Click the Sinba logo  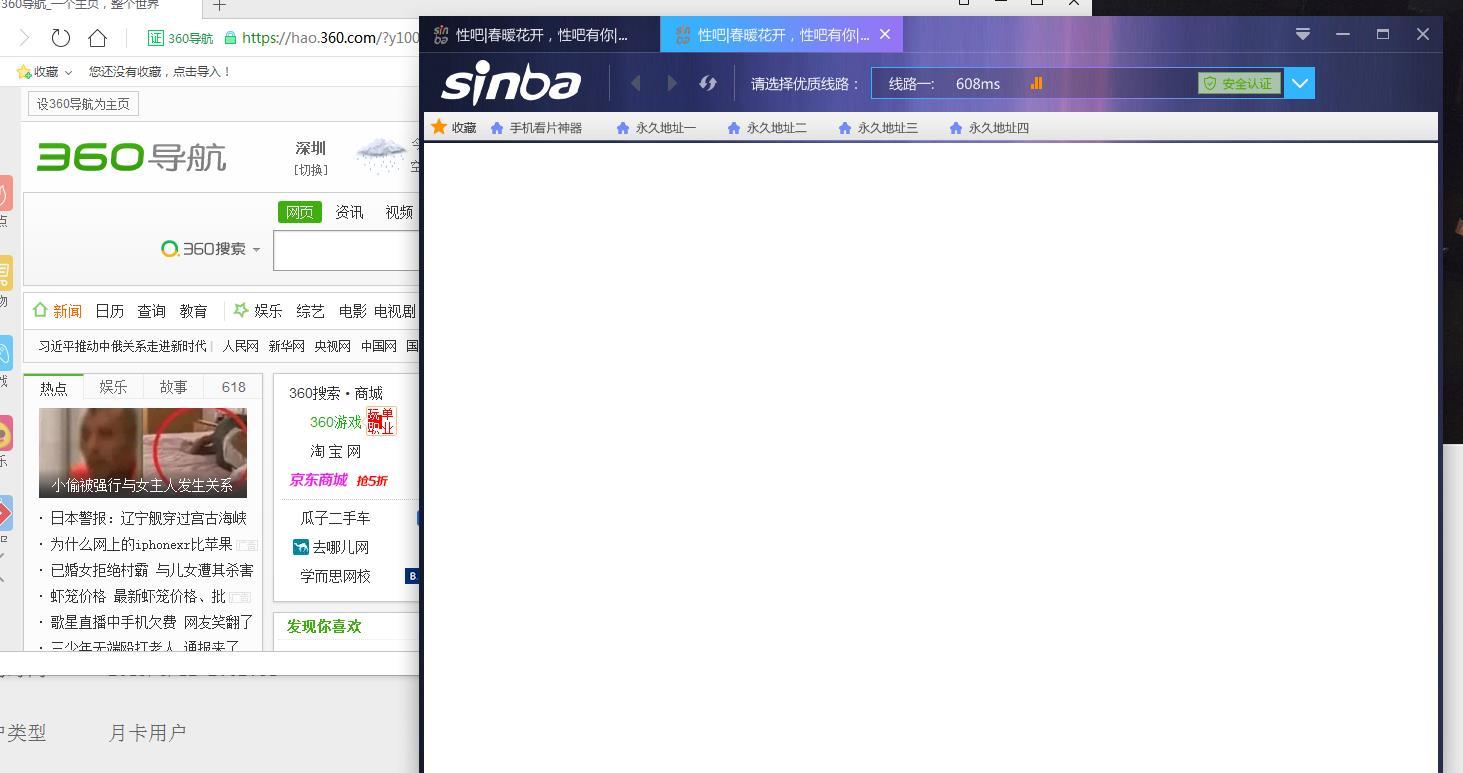coord(511,83)
